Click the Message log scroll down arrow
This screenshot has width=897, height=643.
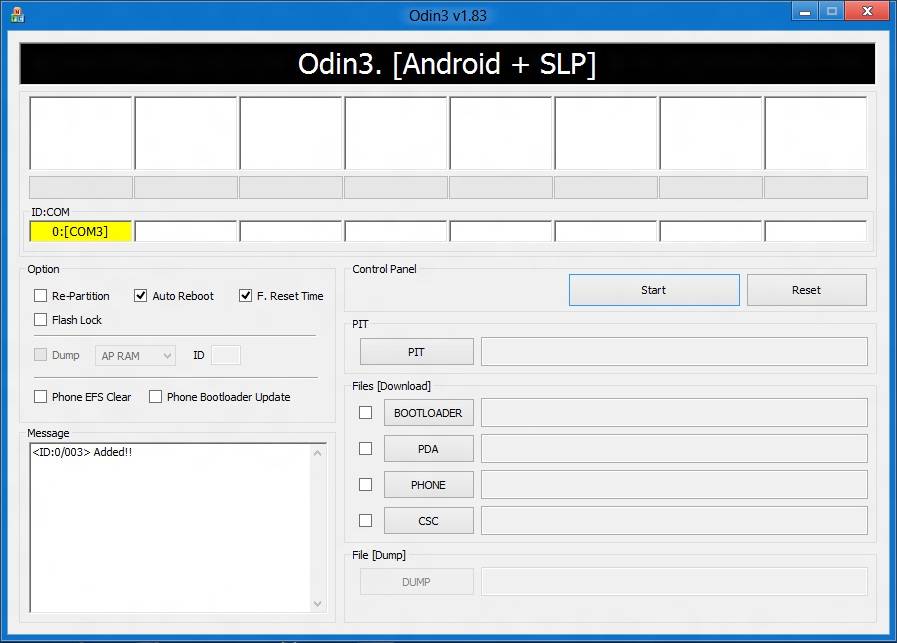click(x=318, y=604)
